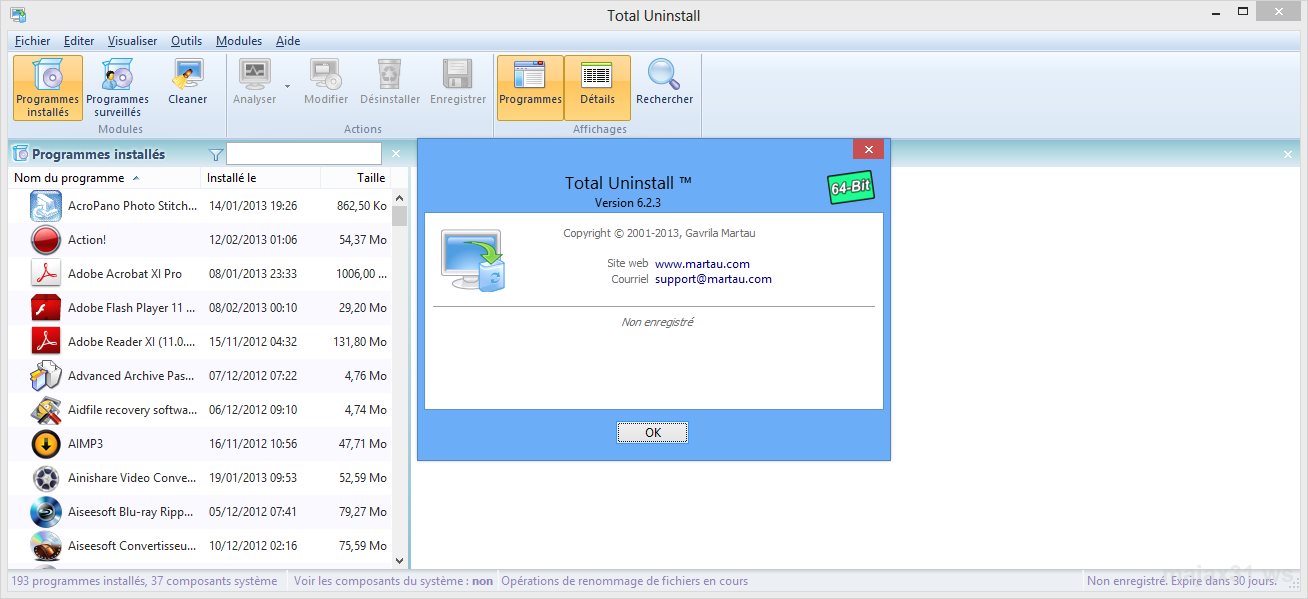
Task: Click Aiseesoft Blu-ray Ripper icon
Action: click(47, 512)
